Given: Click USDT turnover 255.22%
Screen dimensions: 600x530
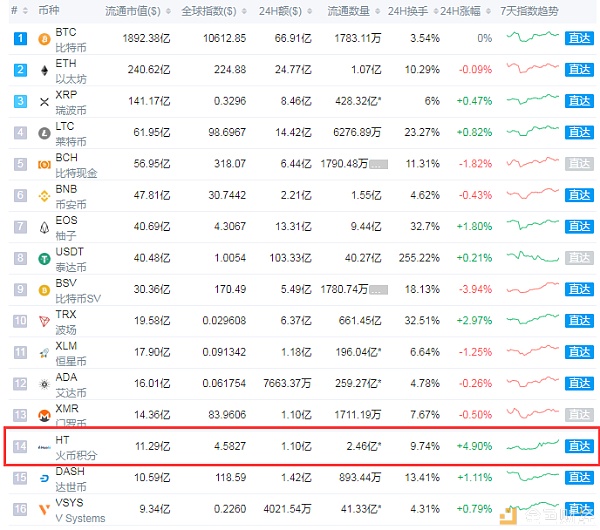Looking at the screenshot, I should pos(419,258).
